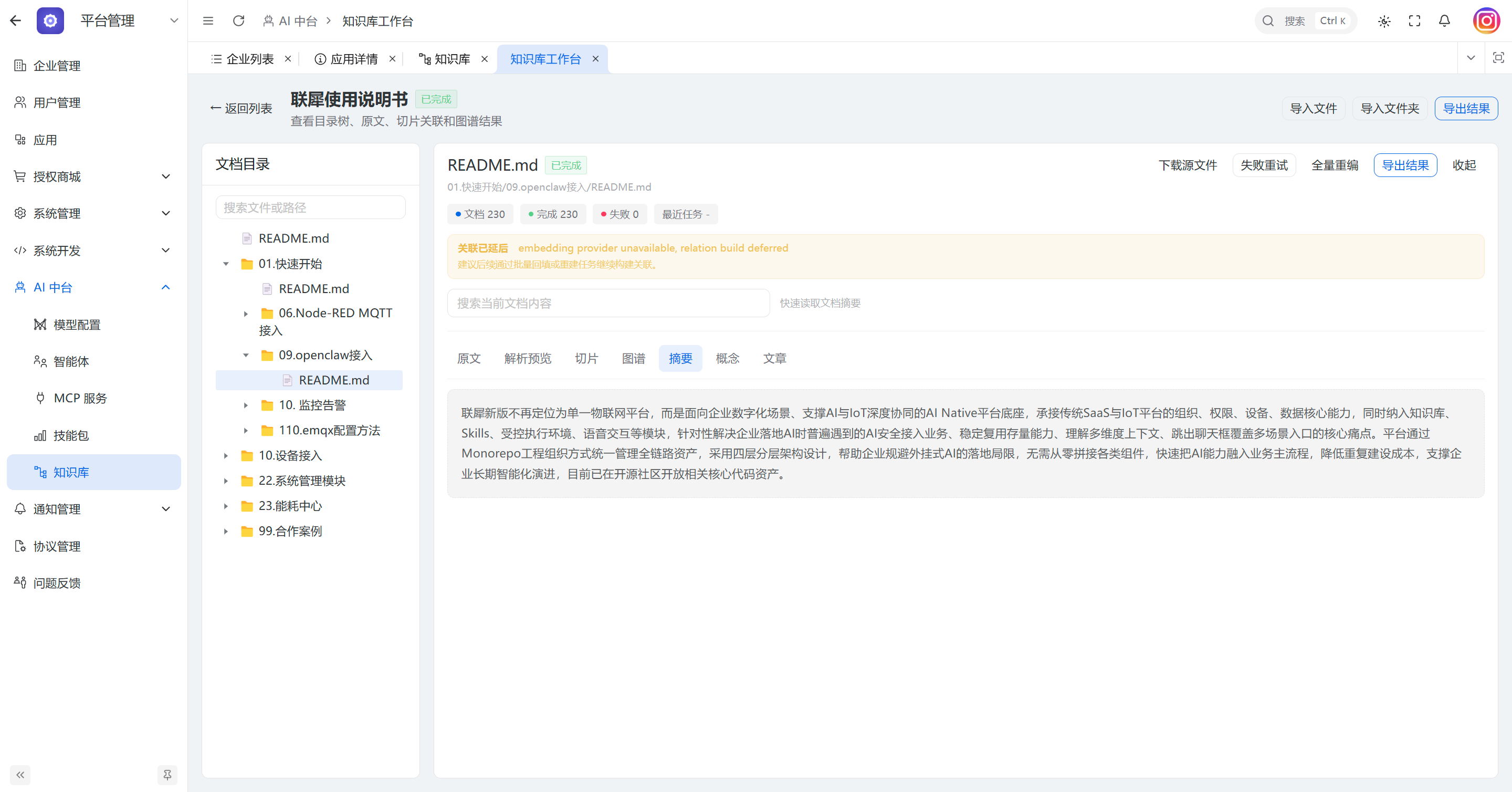The width and height of the screenshot is (1512, 792).
Task: Toggle the hamburger menu collapse icon
Action: (x=208, y=20)
